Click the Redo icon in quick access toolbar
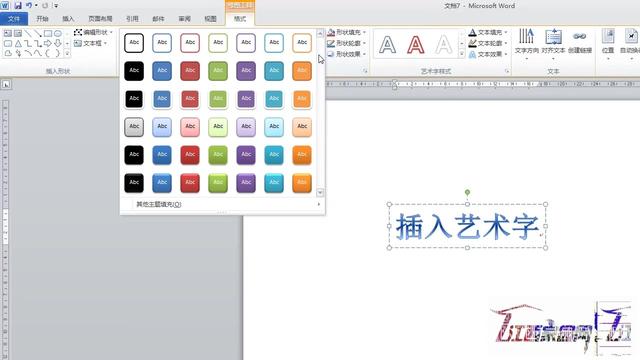Viewport: 640px width, 360px height. coord(45,6)
